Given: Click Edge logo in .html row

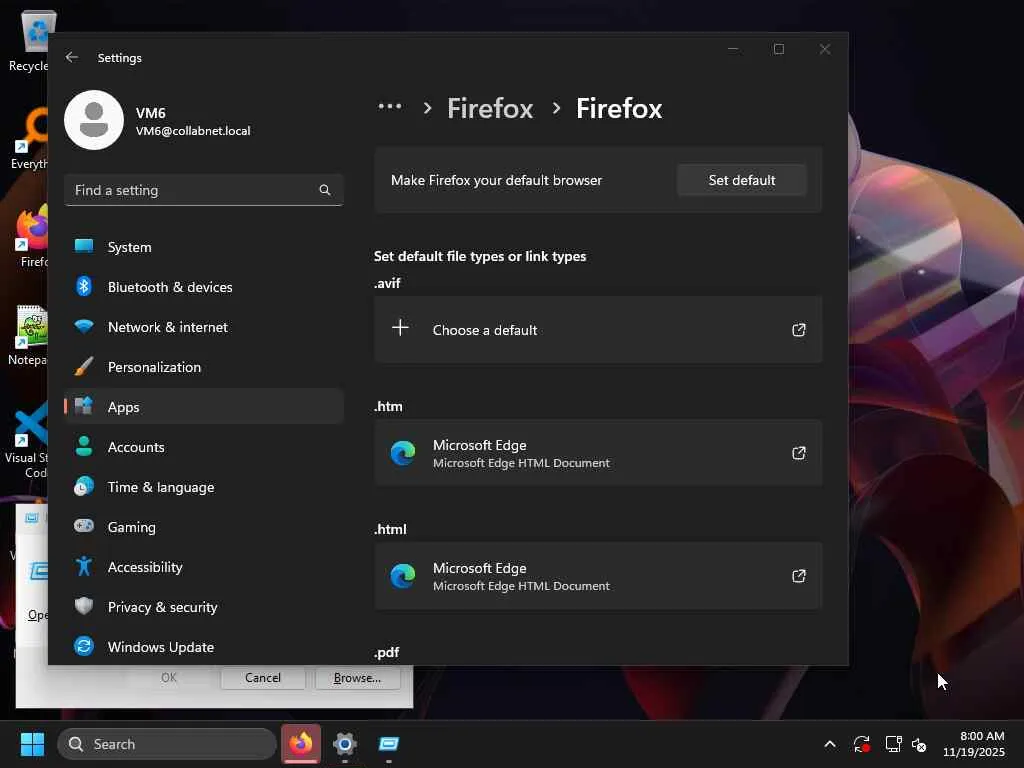Looking at the screenshot, I should (403, 576).
